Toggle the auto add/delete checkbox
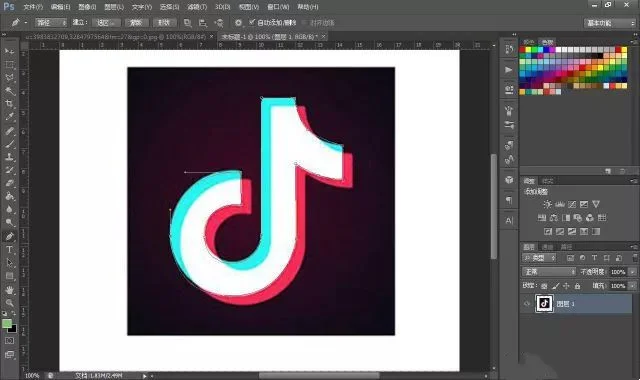The height and width of the screenshot is (380, 640). (x=252, y=22)
